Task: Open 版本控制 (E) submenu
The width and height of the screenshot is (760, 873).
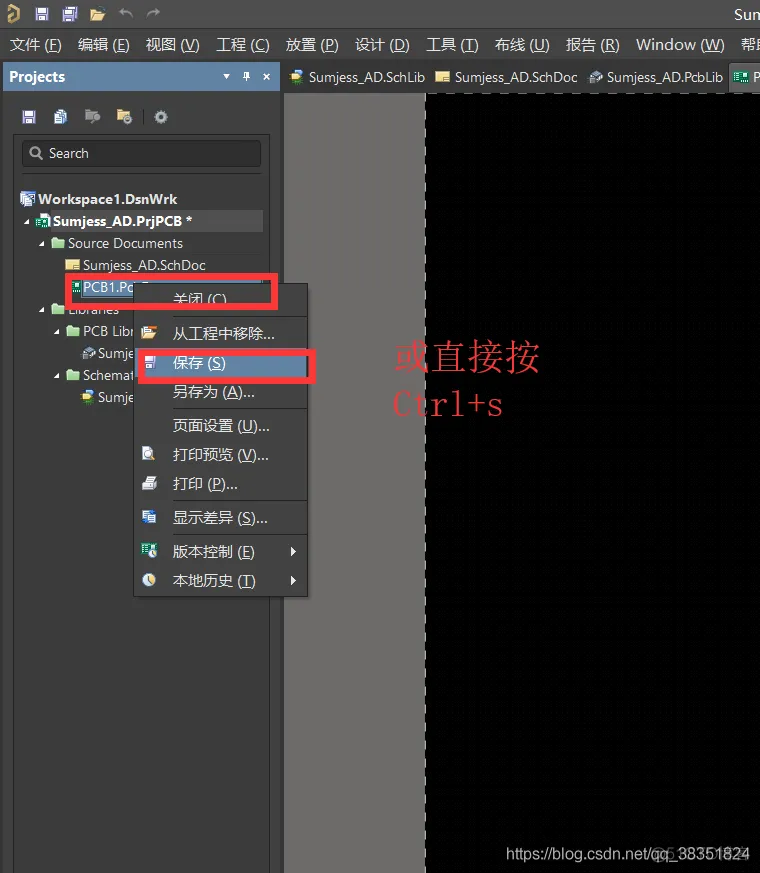Action: point(221,552)
